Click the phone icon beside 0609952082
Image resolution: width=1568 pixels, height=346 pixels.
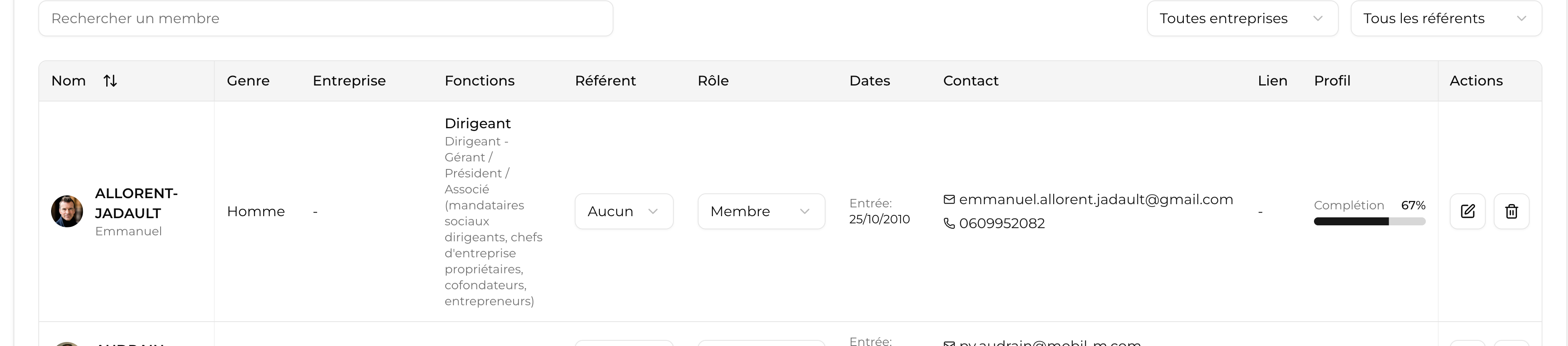pos(949,224)
